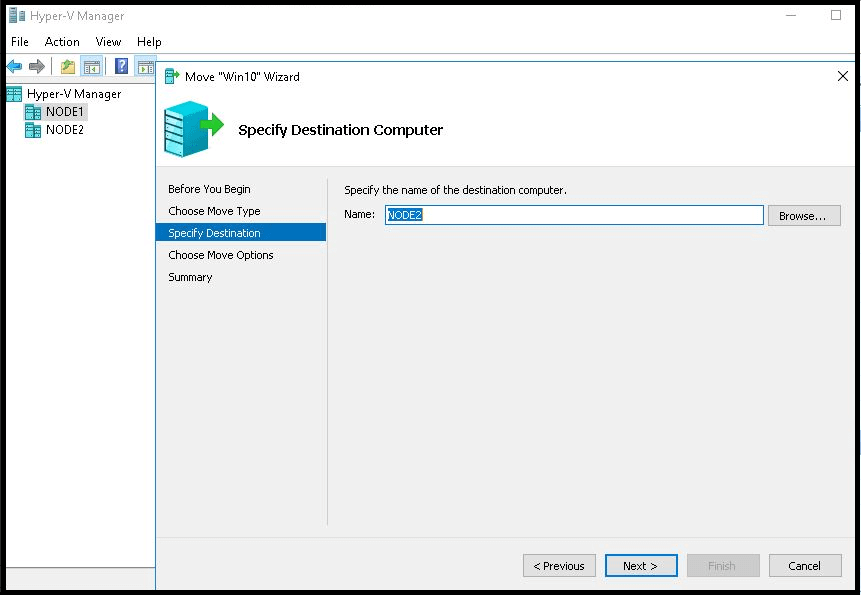Click the Browse... button

point(804,216)
